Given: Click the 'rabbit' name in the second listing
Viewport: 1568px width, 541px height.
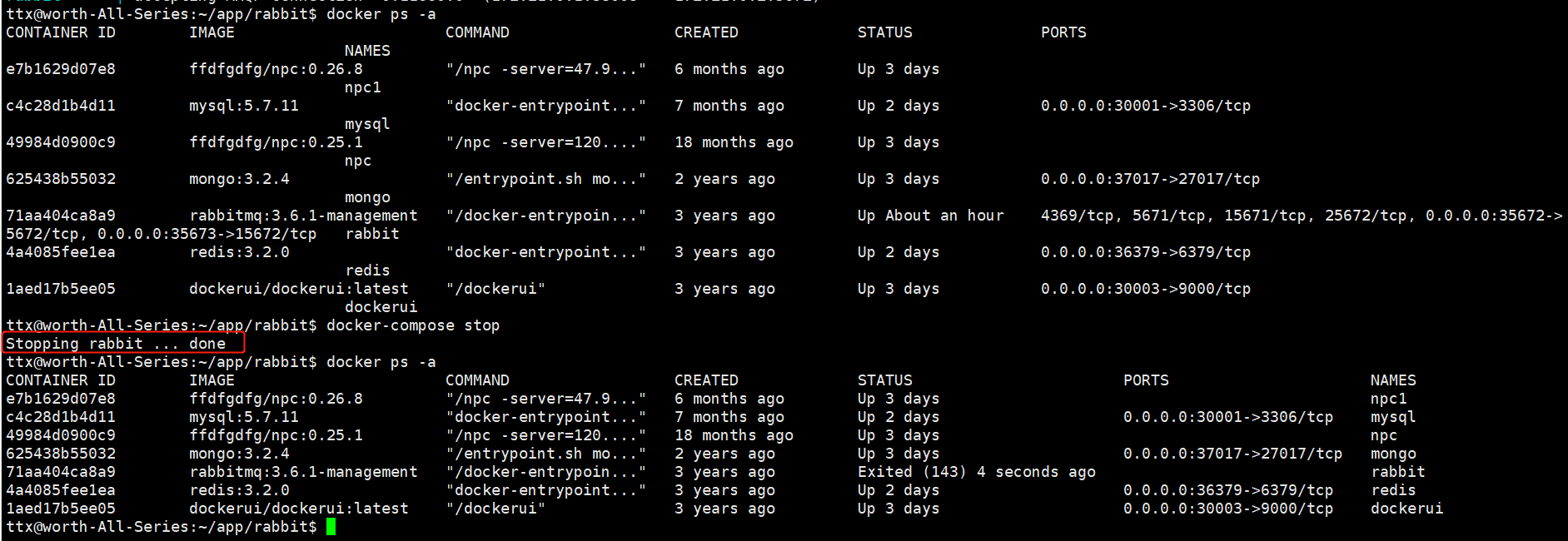Looking at the screenshot, I should click(1398, 472).
